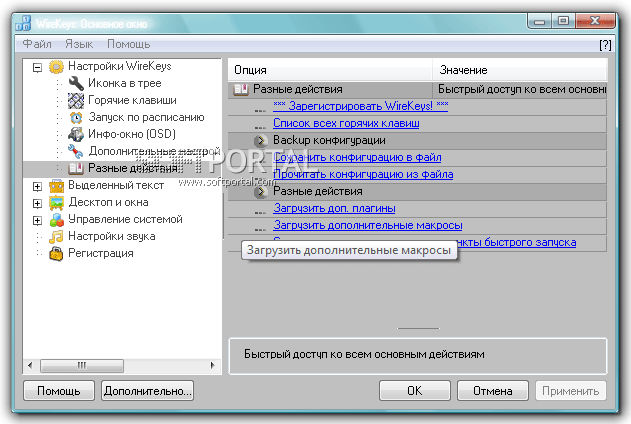Click the [?] help icon at menu bar right
631x424 pixels.
pos(605,45)
